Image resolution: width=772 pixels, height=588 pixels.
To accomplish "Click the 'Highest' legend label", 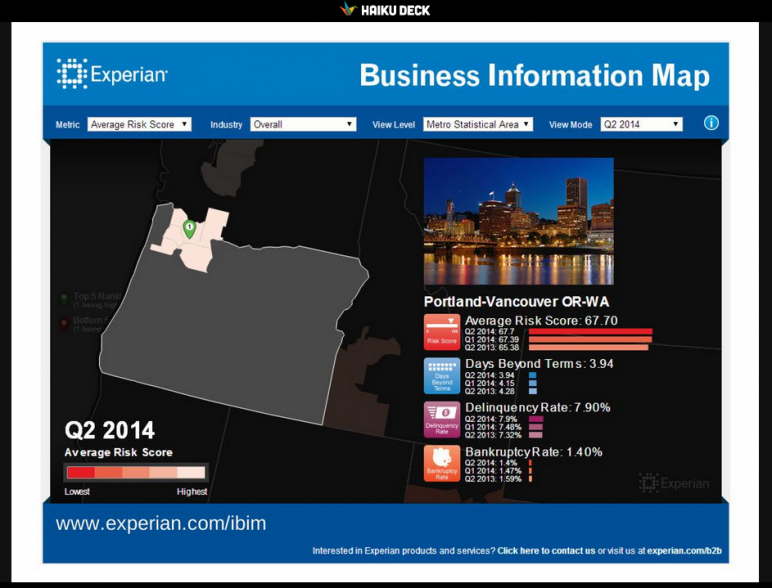I will coord(192,491).
